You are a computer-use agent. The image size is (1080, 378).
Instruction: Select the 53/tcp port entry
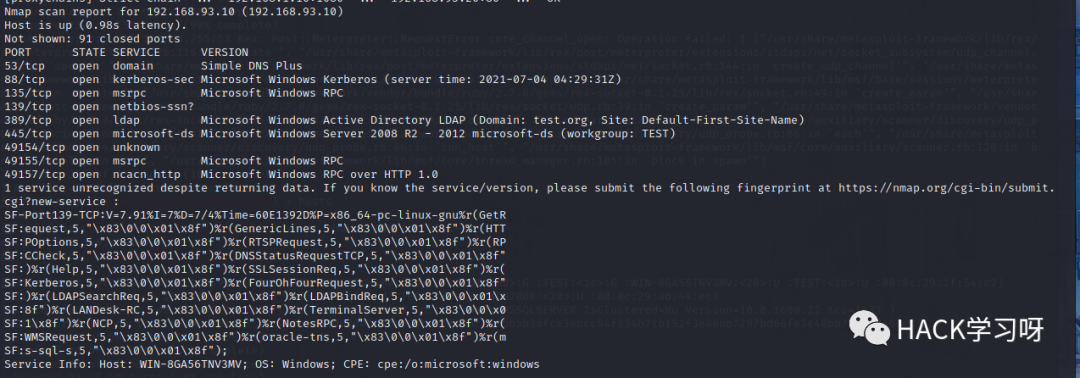coord(153,66)
